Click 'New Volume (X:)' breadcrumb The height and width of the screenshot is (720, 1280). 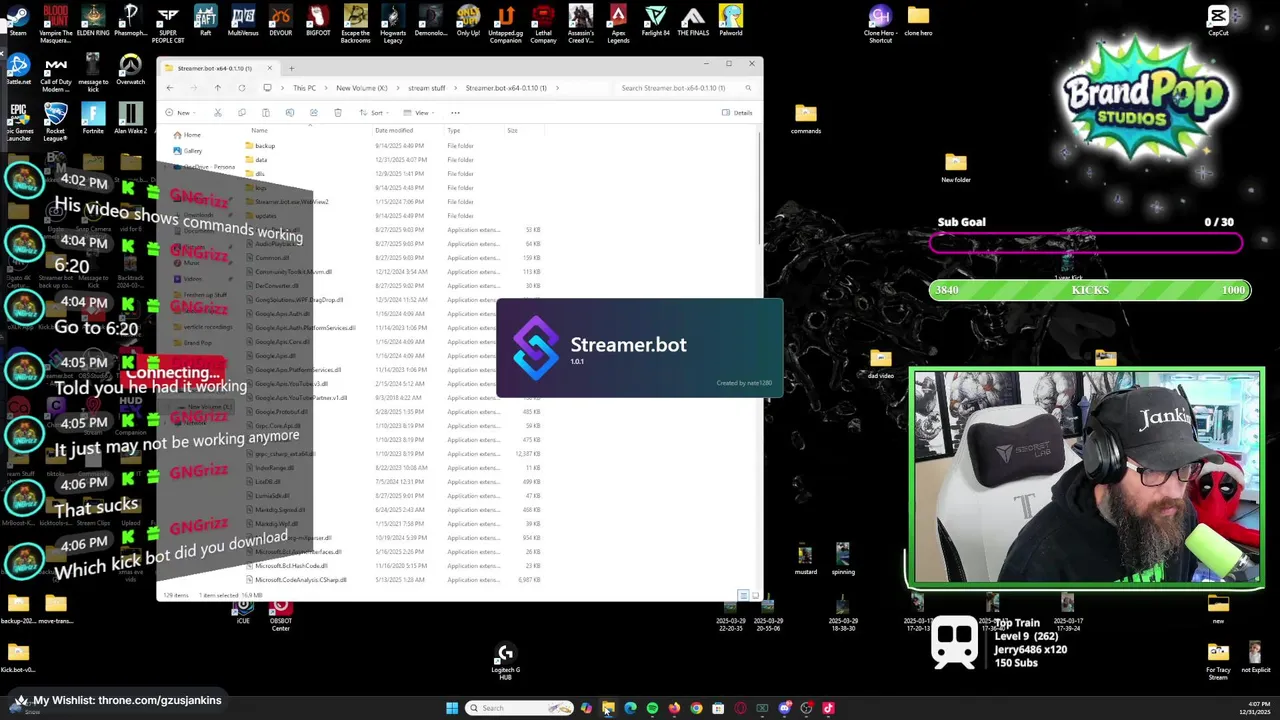pyautogui.click(x=361, y=88)
